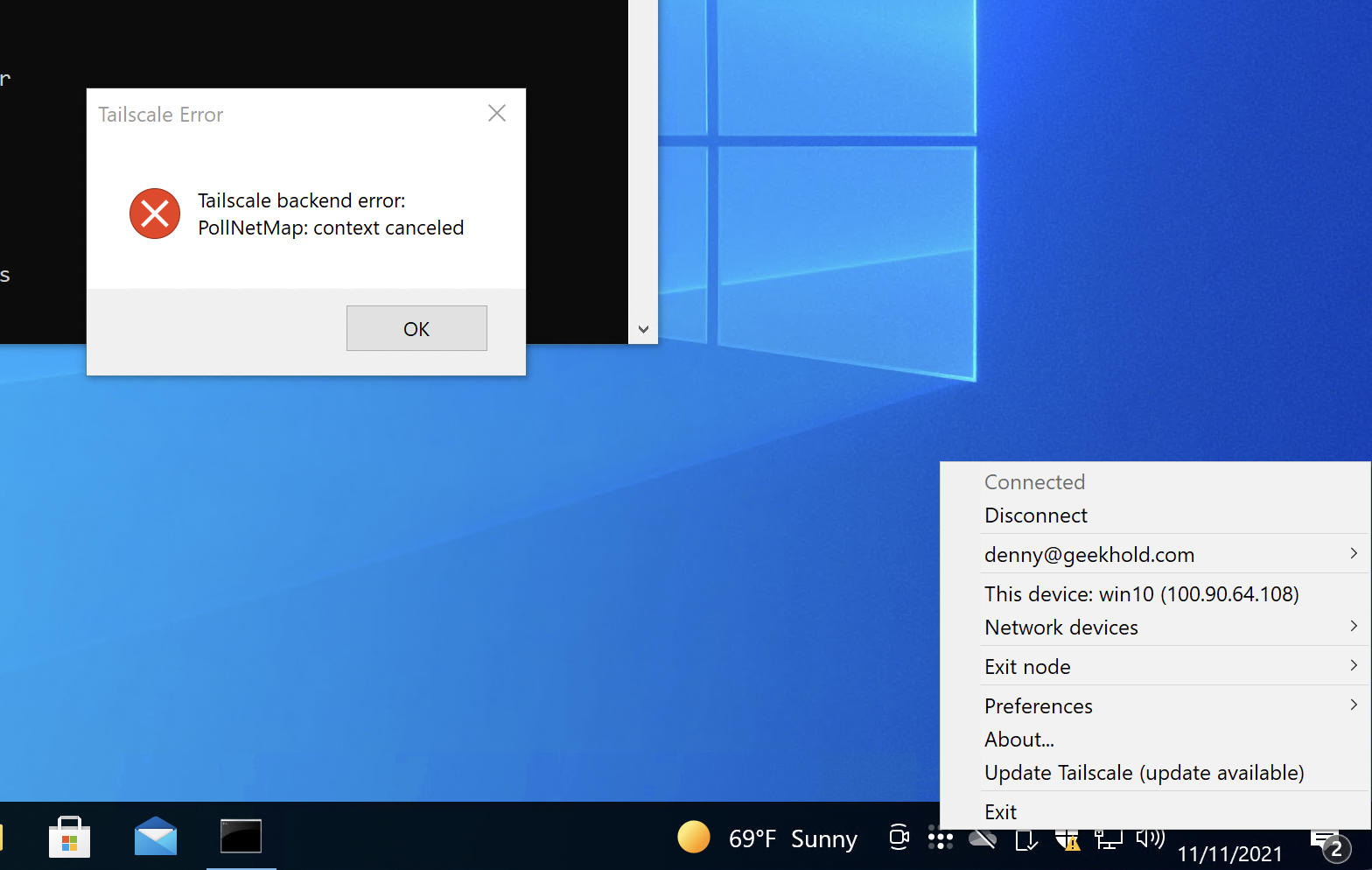Screen dimensions: 1372x870
Task: Click the OneDrive cloud tray icon
Action: (x=983, y=839)
